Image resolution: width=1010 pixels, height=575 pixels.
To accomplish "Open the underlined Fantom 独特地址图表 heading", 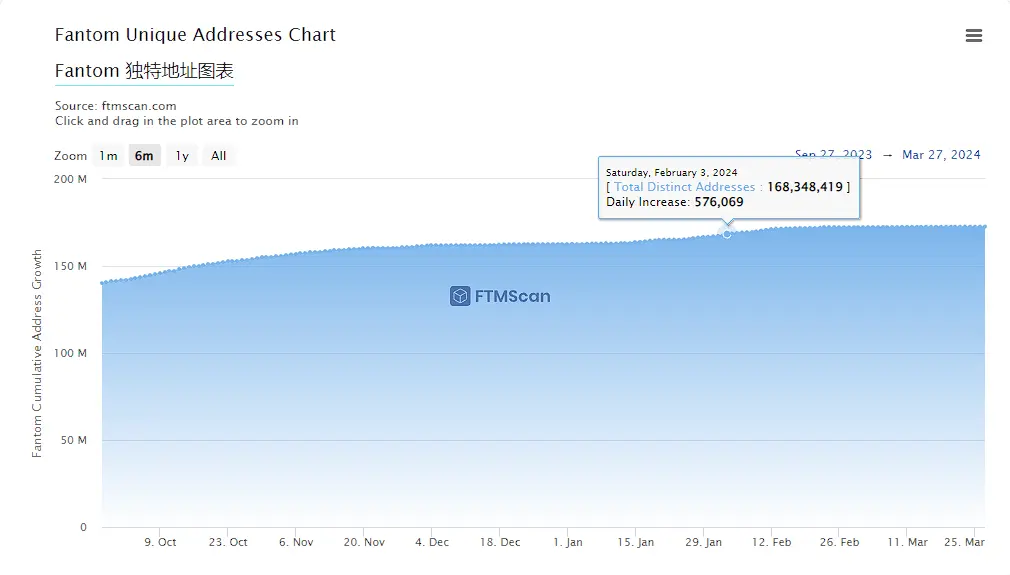I will point(144,72).
